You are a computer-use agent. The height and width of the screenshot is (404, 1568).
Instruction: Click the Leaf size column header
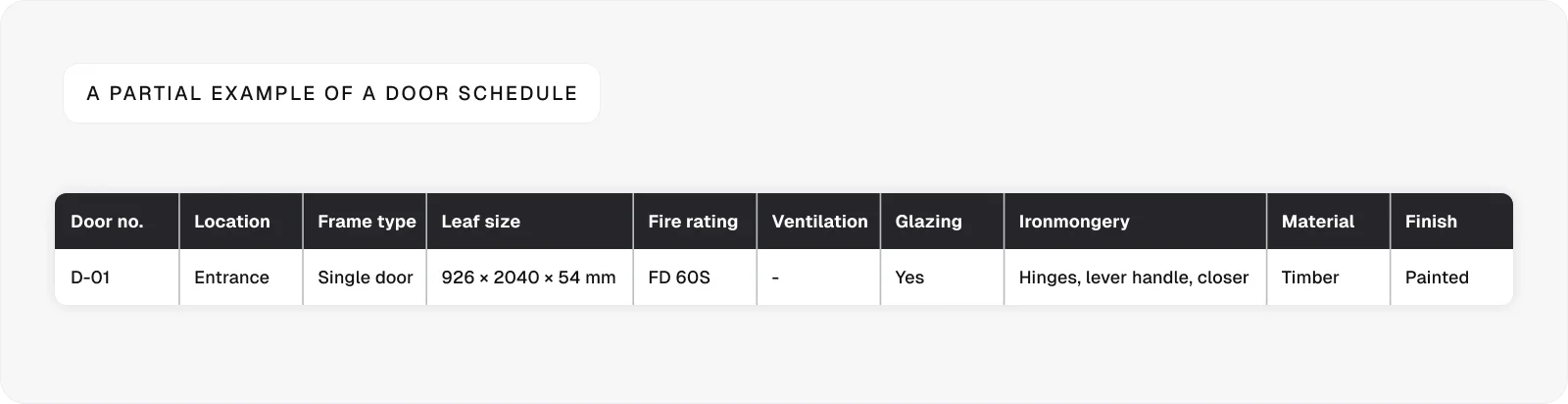point(530,222)
